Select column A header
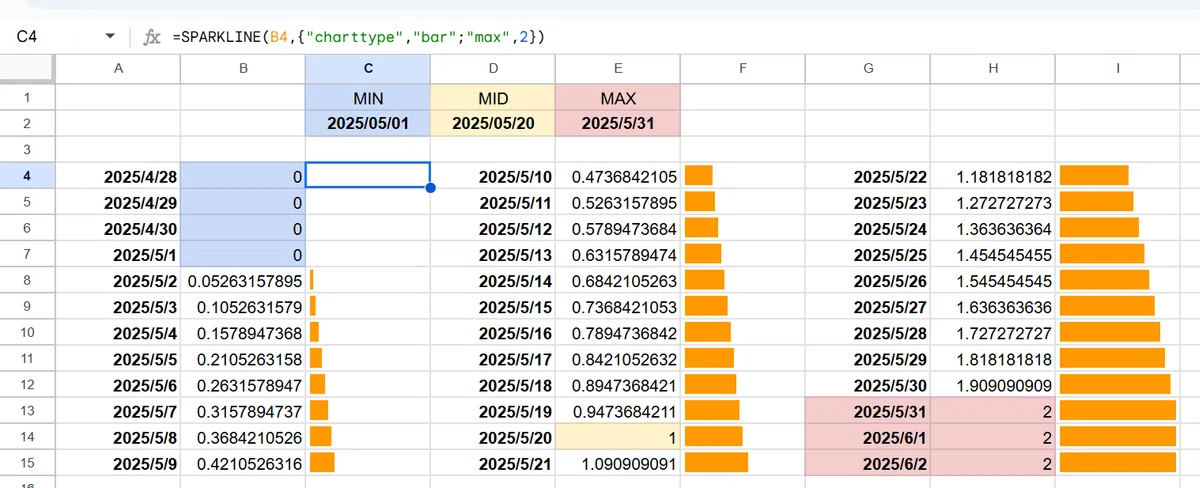 point(118,68)
